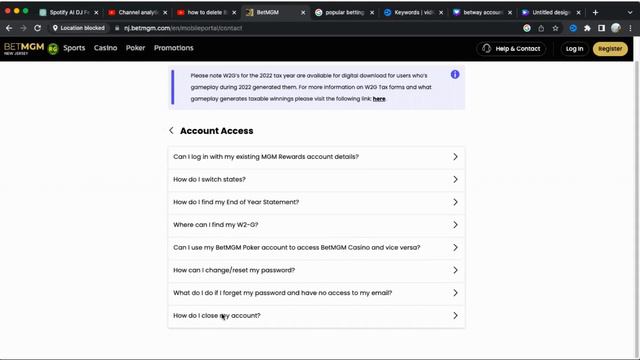Click the green RG responsible gaming badge
The width and height of the screenshot is (640, 360).
click(x=53, y=49)
